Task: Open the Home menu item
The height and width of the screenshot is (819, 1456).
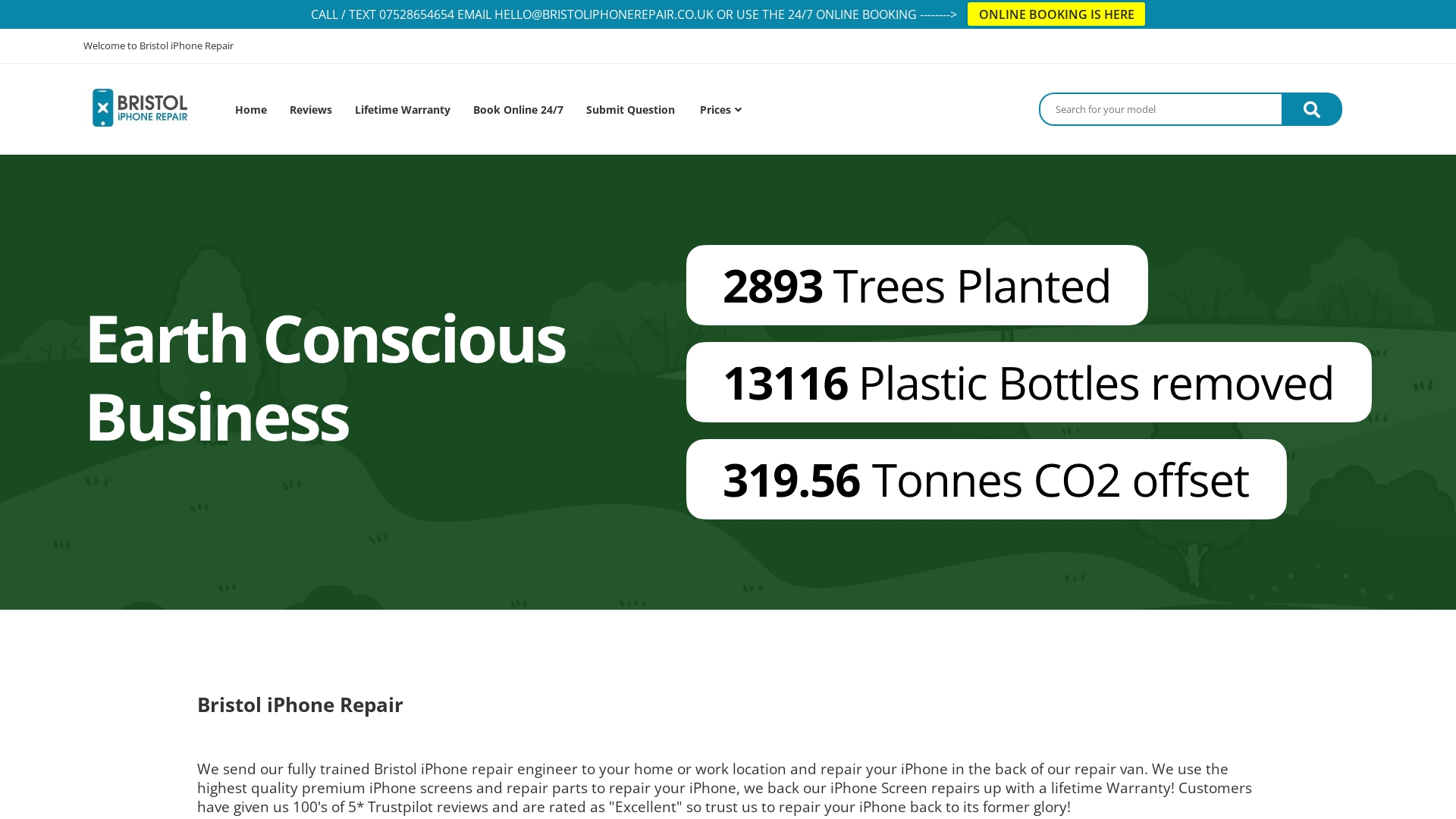Action: point(250,110)
